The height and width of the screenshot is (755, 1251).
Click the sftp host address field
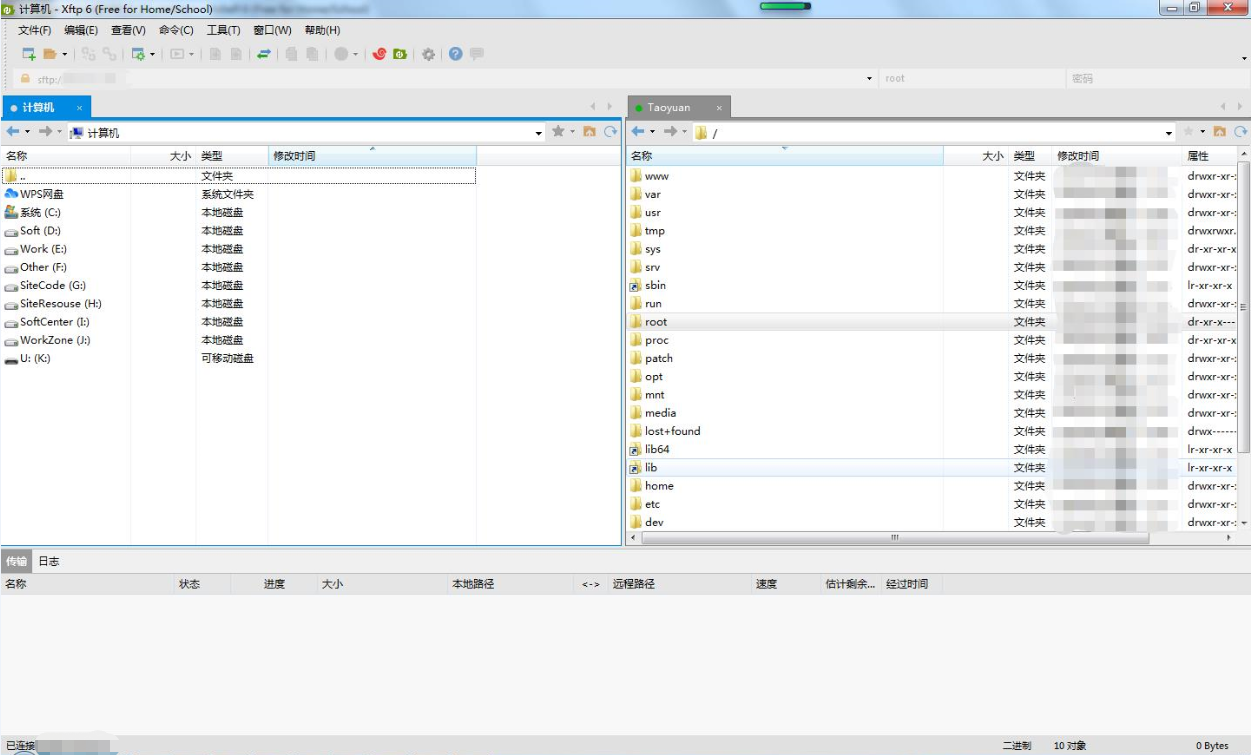coord(447,78)
